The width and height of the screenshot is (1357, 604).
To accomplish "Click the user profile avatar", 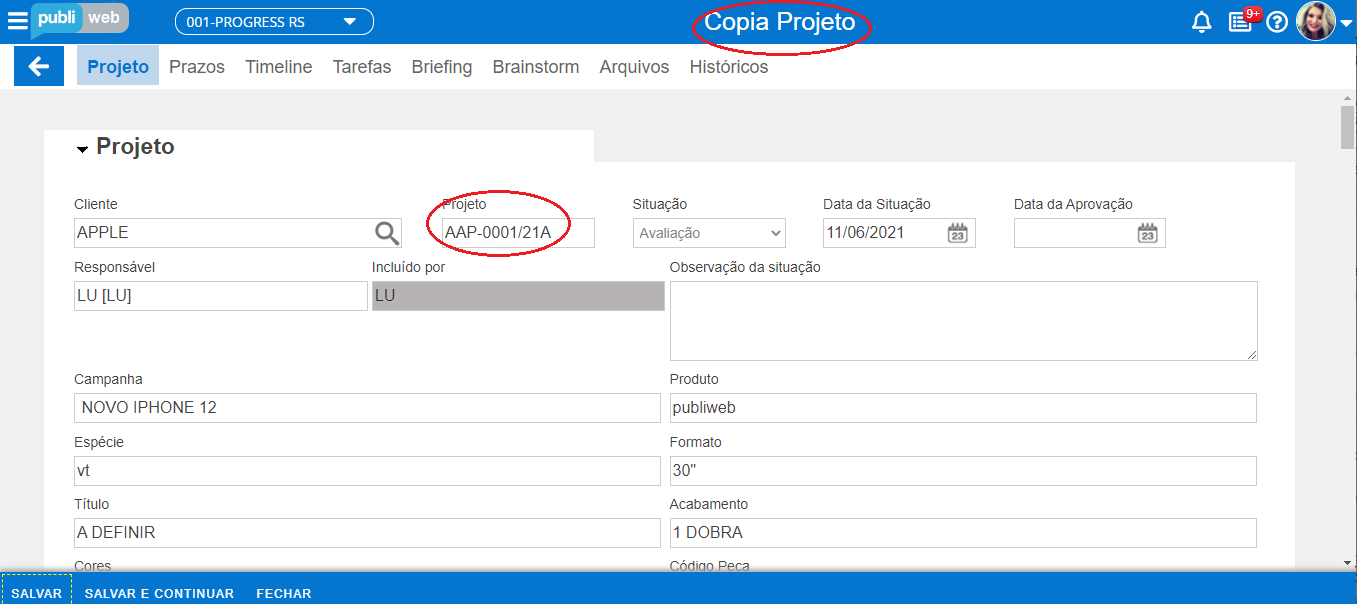I will click(1315, 21).
